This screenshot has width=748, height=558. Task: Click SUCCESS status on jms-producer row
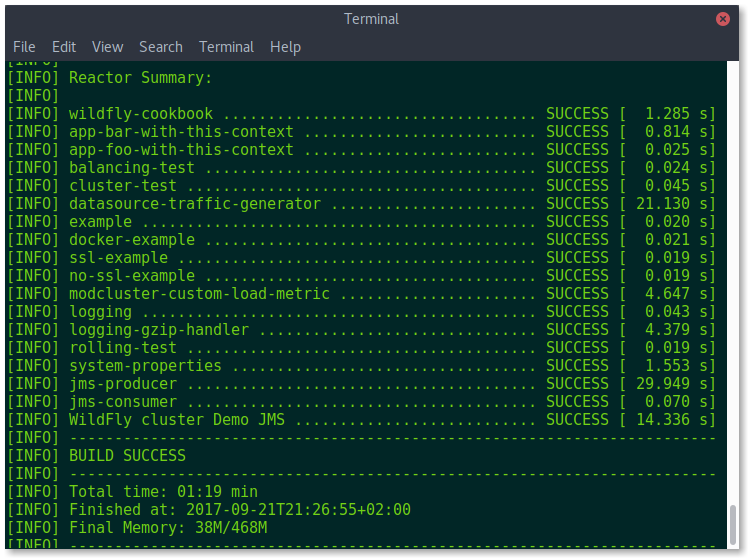pos(577,384)
